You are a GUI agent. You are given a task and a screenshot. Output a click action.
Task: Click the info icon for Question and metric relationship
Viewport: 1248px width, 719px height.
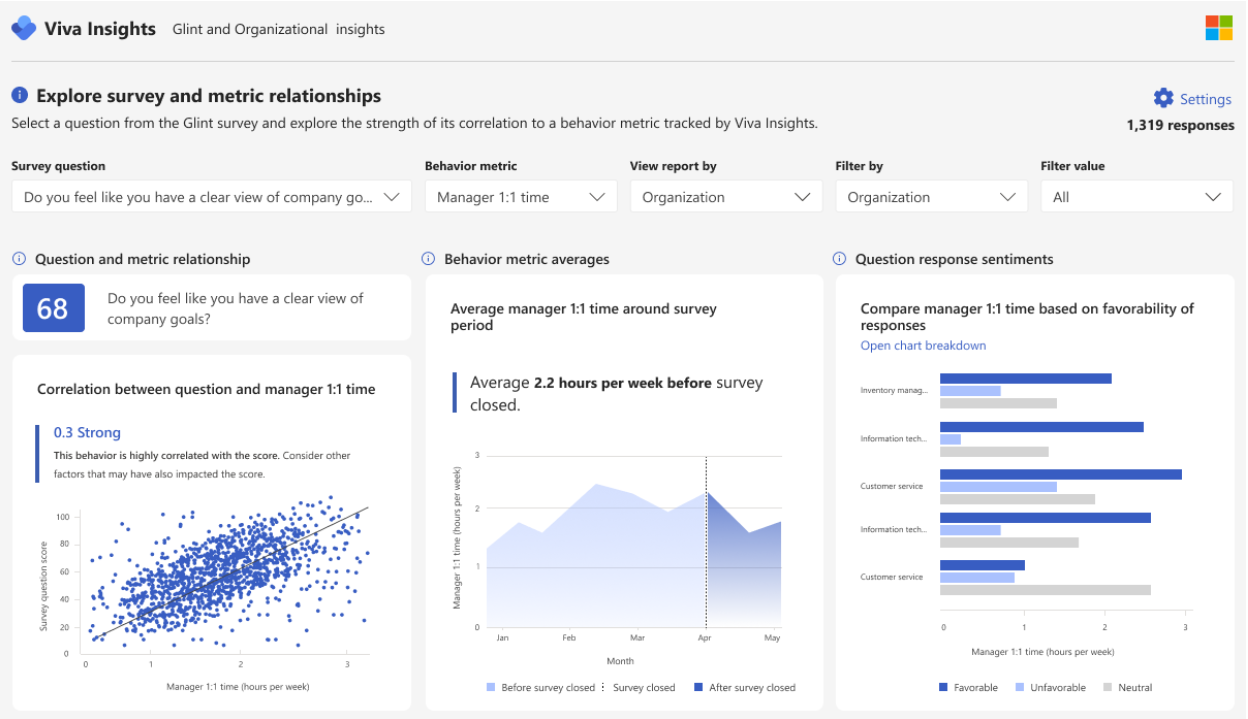19,259
